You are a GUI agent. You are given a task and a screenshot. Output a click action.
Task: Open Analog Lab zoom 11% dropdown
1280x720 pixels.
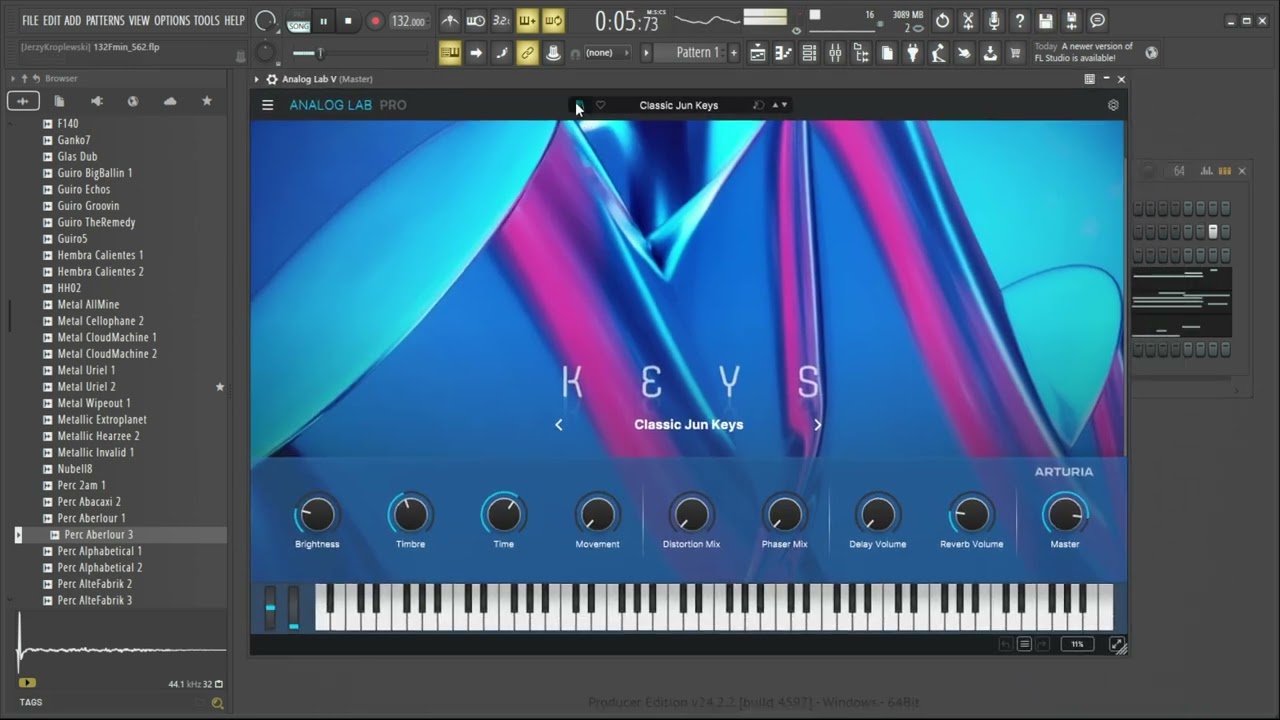coord(1078,644)
